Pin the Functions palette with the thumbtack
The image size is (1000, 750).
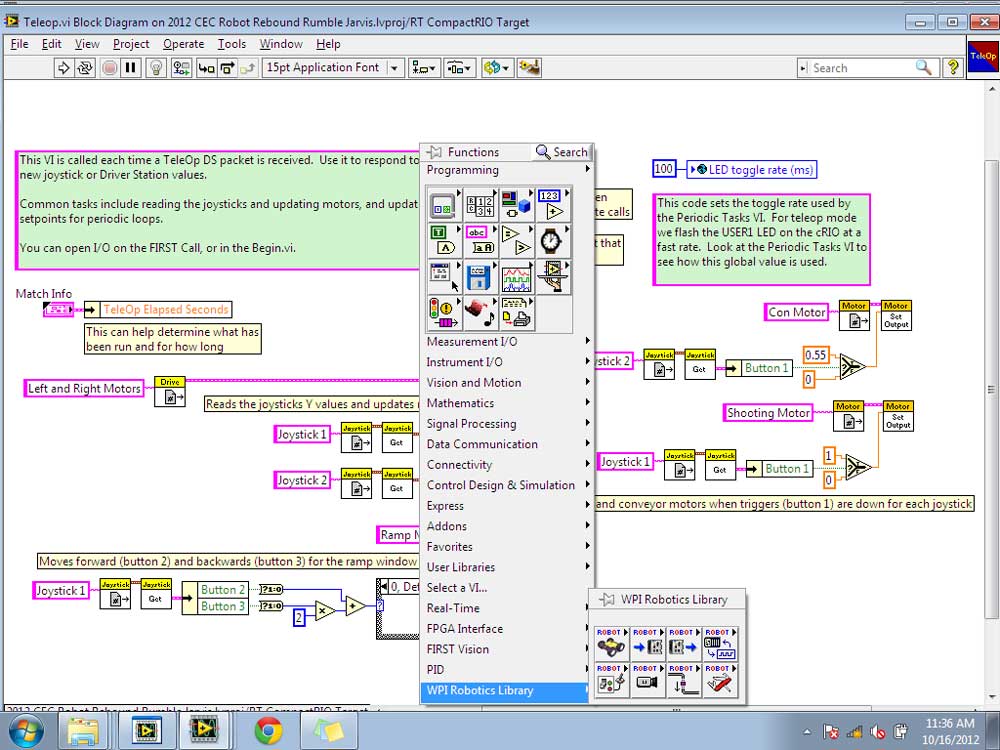(434, 152)
